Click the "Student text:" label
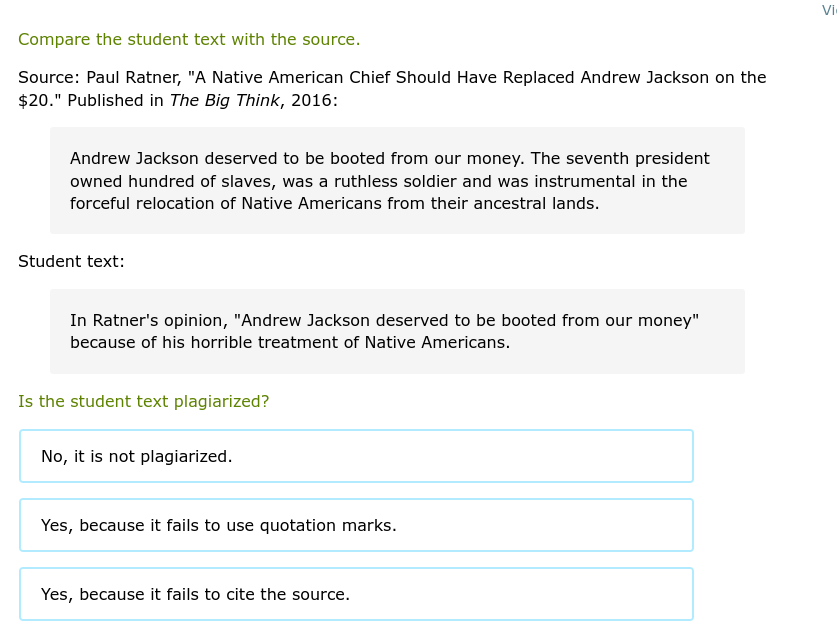 tap(71, 261)
